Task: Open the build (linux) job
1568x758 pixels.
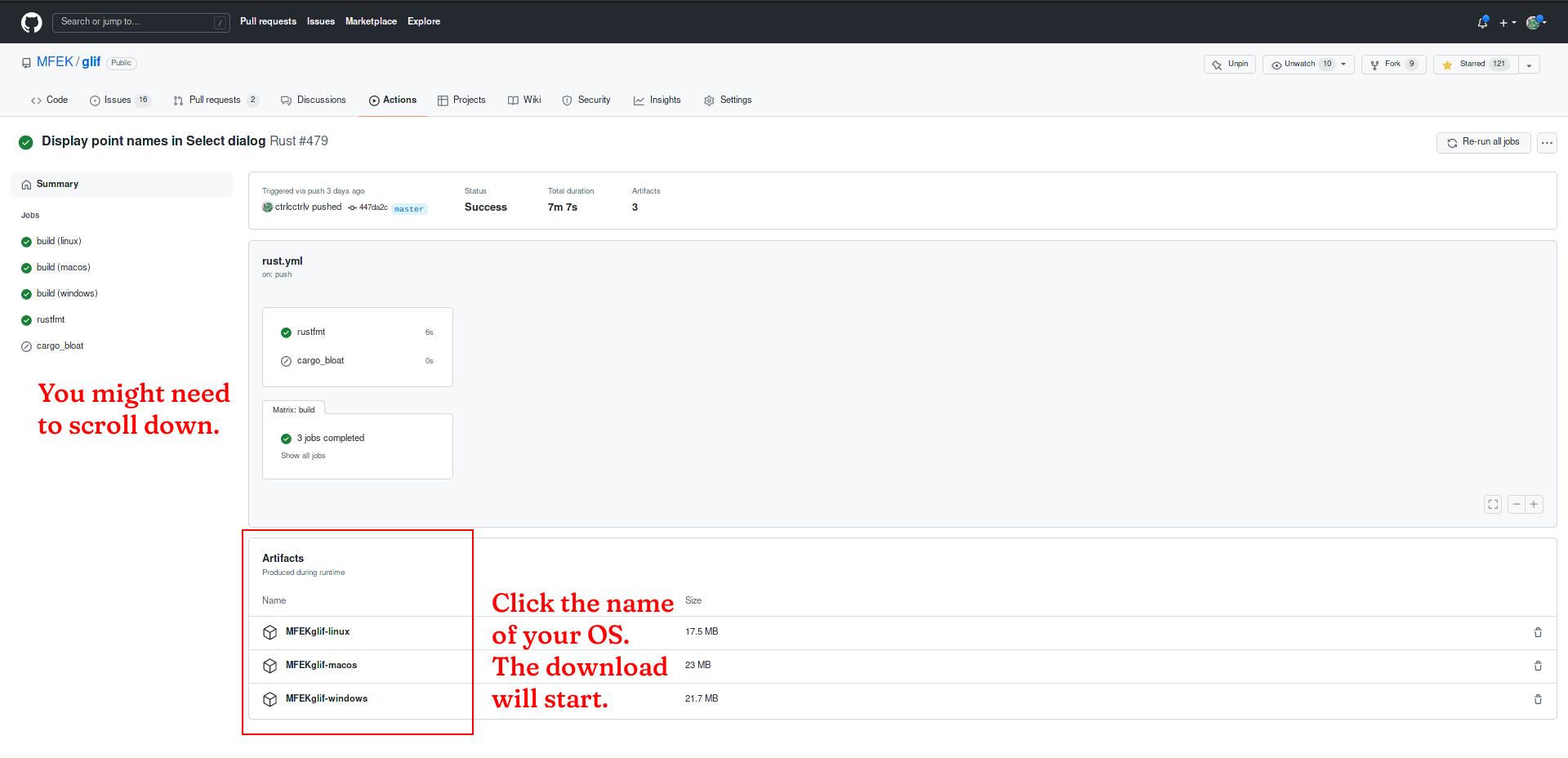Action: coord(59,241)
